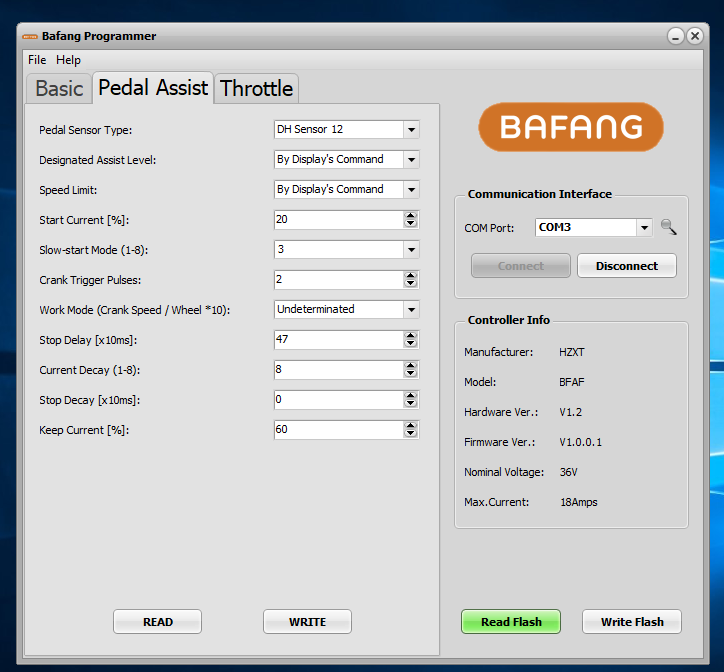The width and height of the screenshot is (724, 672).
Task: Increase Stop Delay spinner value
Action: 410,336
